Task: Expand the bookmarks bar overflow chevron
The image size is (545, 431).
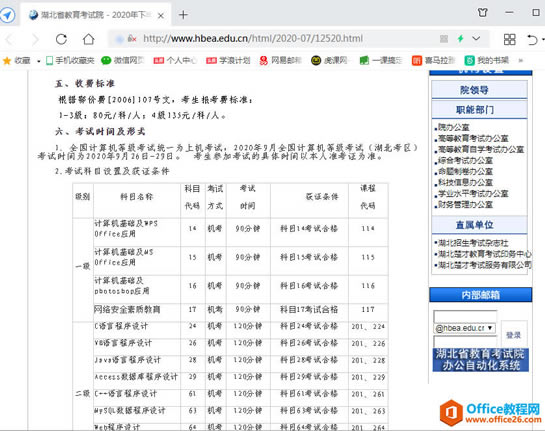Action: (x=521, y=60)
